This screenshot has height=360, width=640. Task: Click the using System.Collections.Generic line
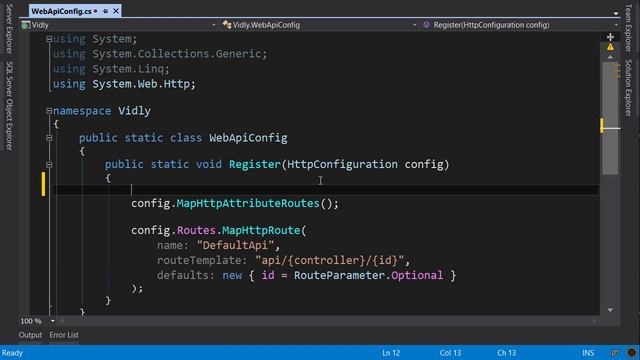[x=160, y=54]
